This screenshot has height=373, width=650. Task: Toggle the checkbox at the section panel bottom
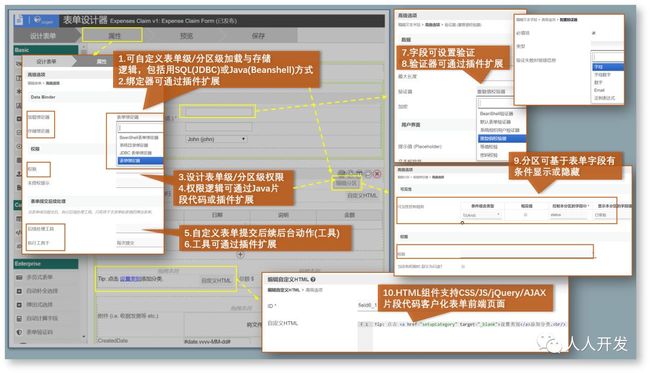tap(463, 266)
